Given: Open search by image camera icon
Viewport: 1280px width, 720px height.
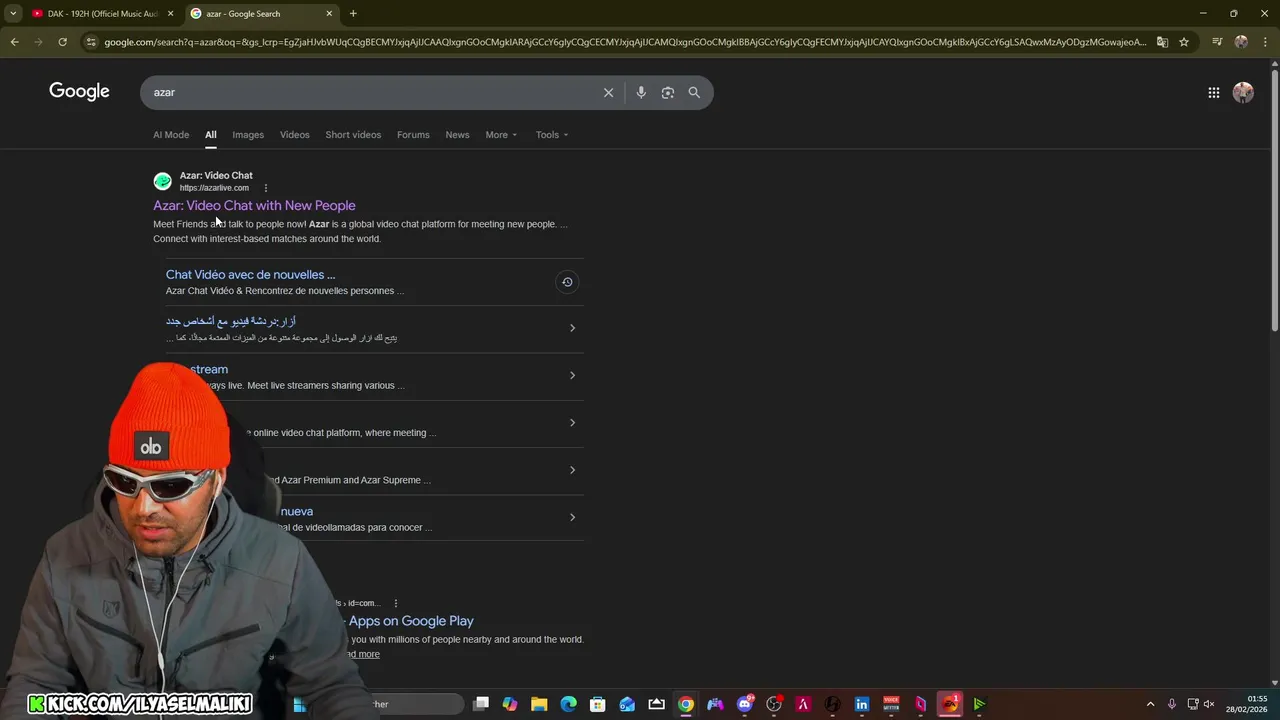Looking at the screenshot, I should (x=667, y=92).
